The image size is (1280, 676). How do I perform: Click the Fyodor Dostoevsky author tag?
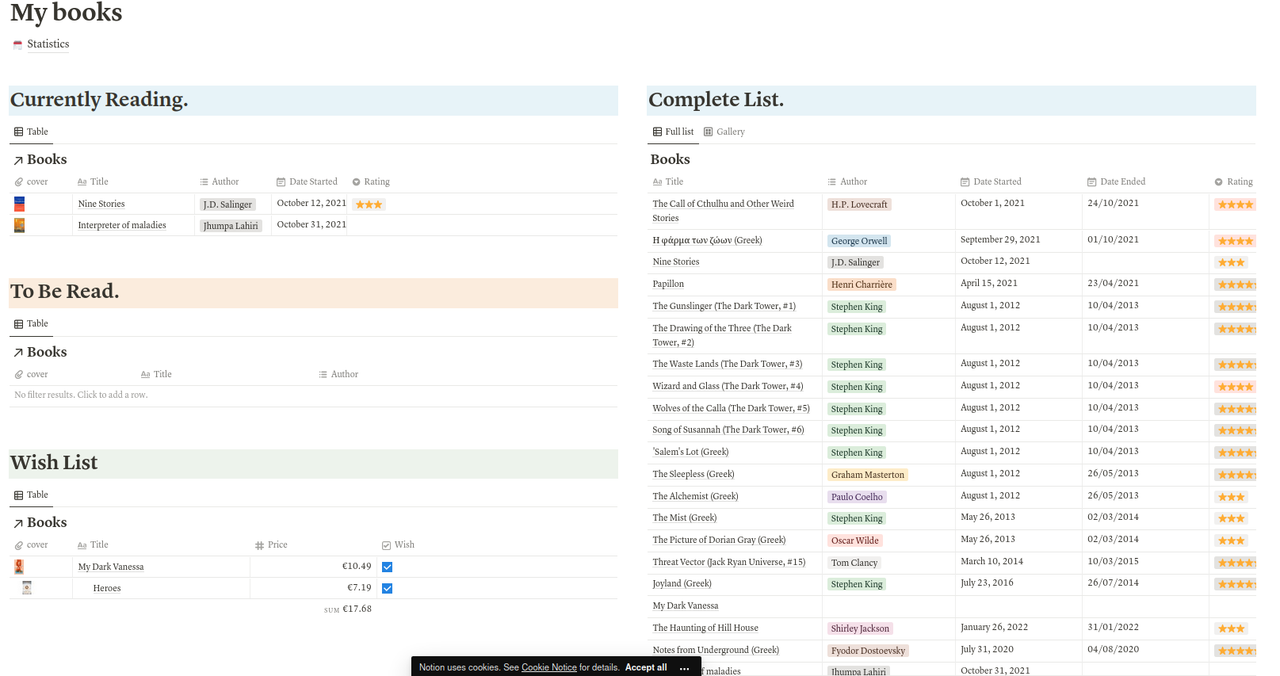pyautogui.click(x=868, y=651)
